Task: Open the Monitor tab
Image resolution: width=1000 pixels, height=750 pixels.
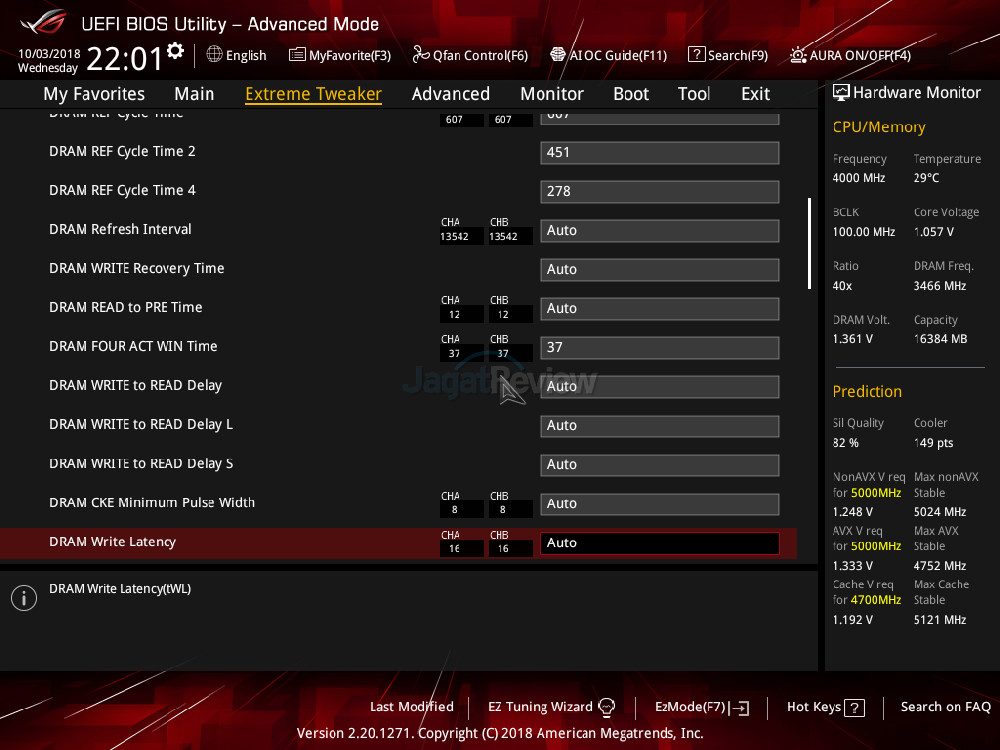Action: tap(551, 94)
